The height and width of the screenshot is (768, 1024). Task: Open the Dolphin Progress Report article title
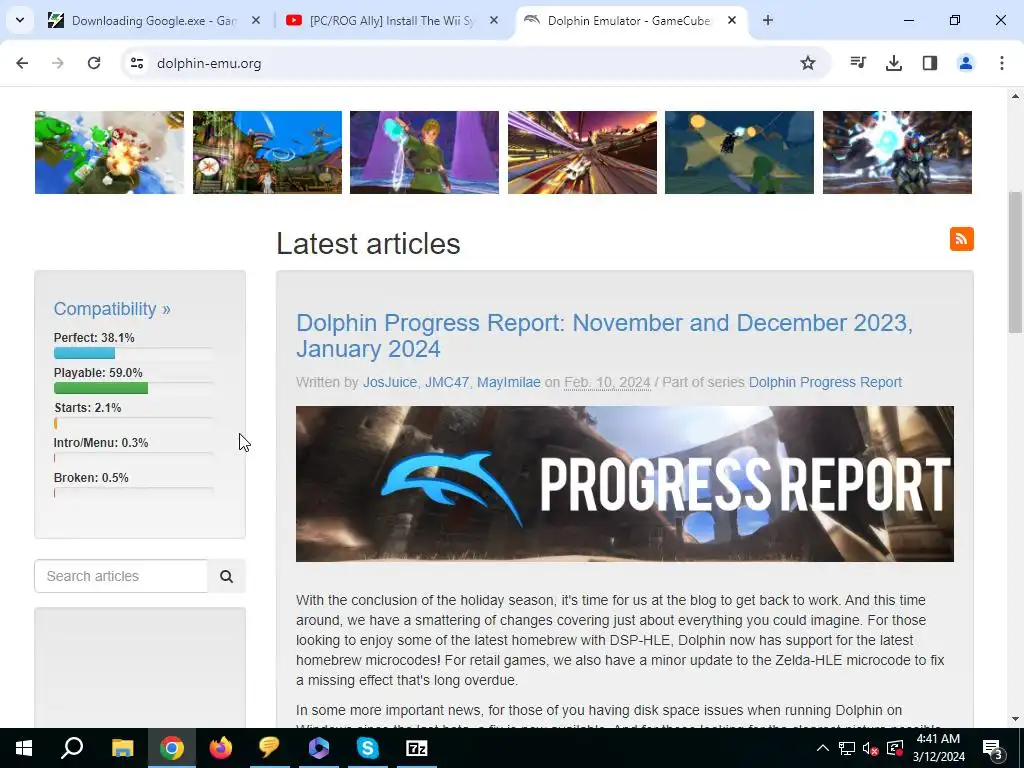click(x=604, y=336)
